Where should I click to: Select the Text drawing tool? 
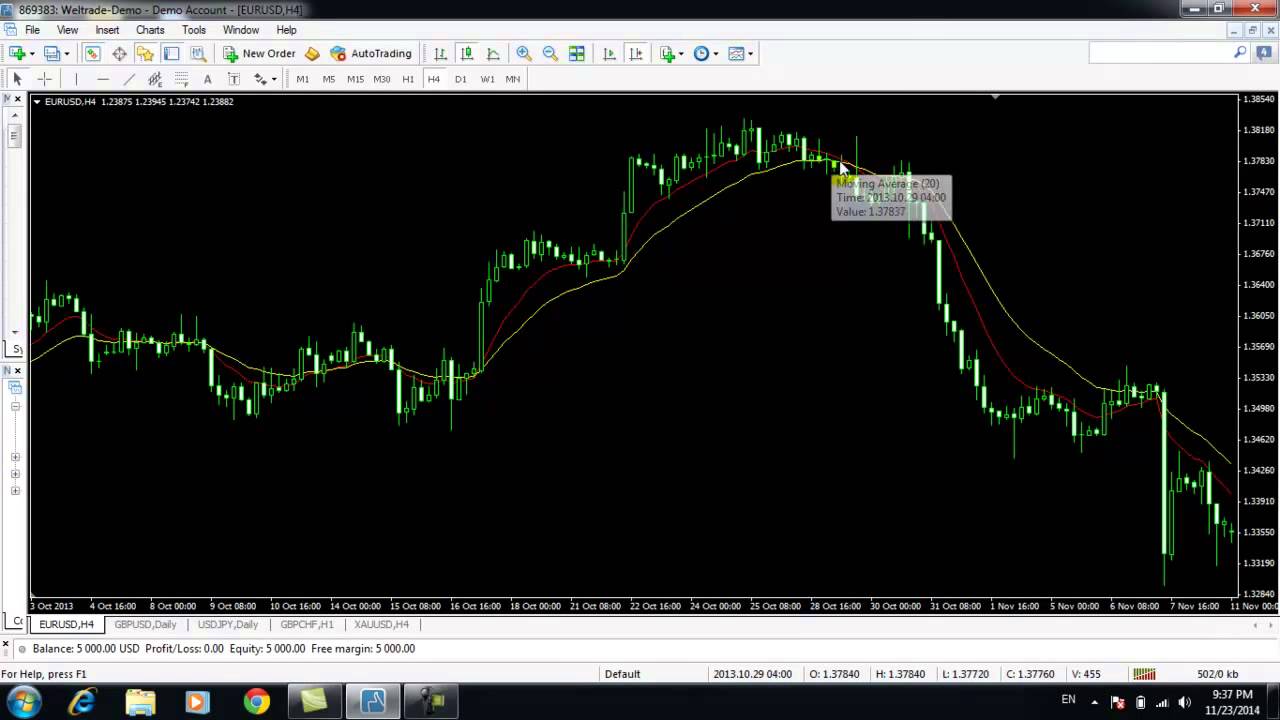click(207, 79)
